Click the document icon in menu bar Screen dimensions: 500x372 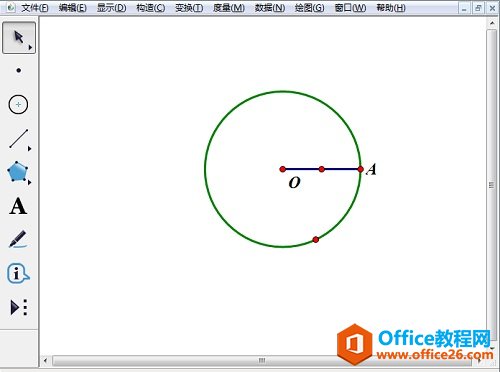pyautogui.click(x=11, y=7)
